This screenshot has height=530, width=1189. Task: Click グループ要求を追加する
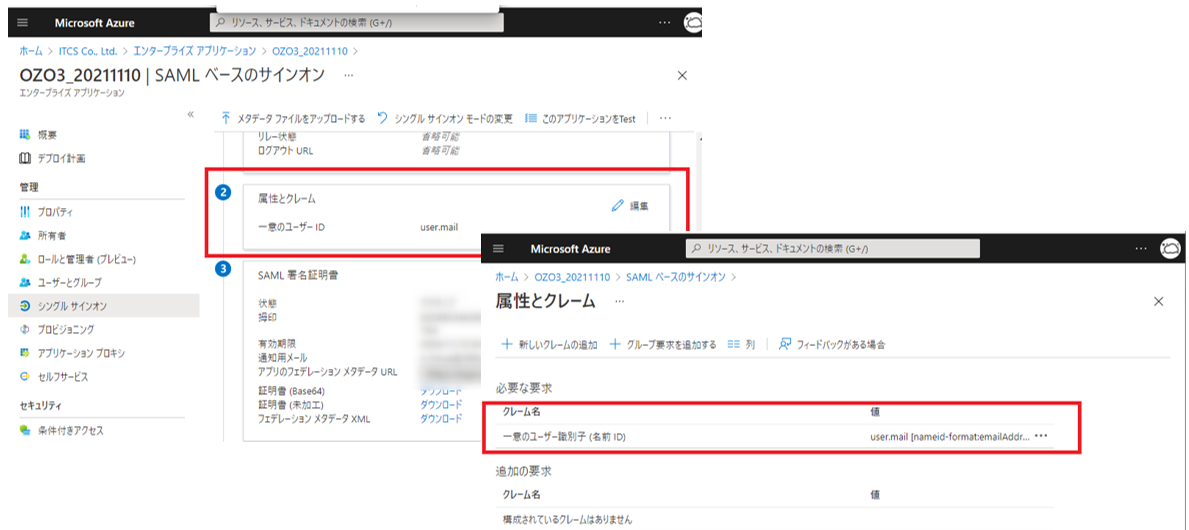pyautogui.click(x=663, y=344)
